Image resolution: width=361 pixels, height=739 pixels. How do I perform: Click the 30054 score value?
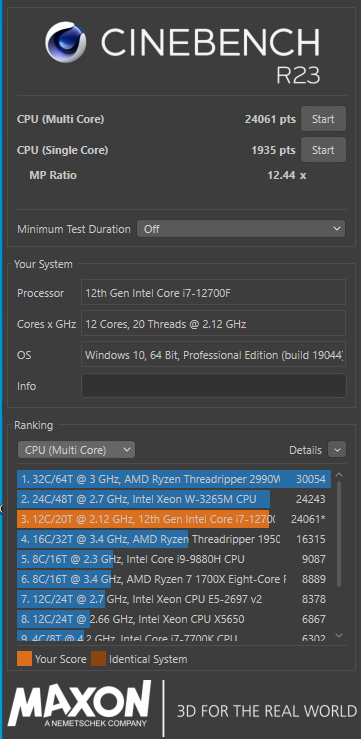(x=311, y=479)
